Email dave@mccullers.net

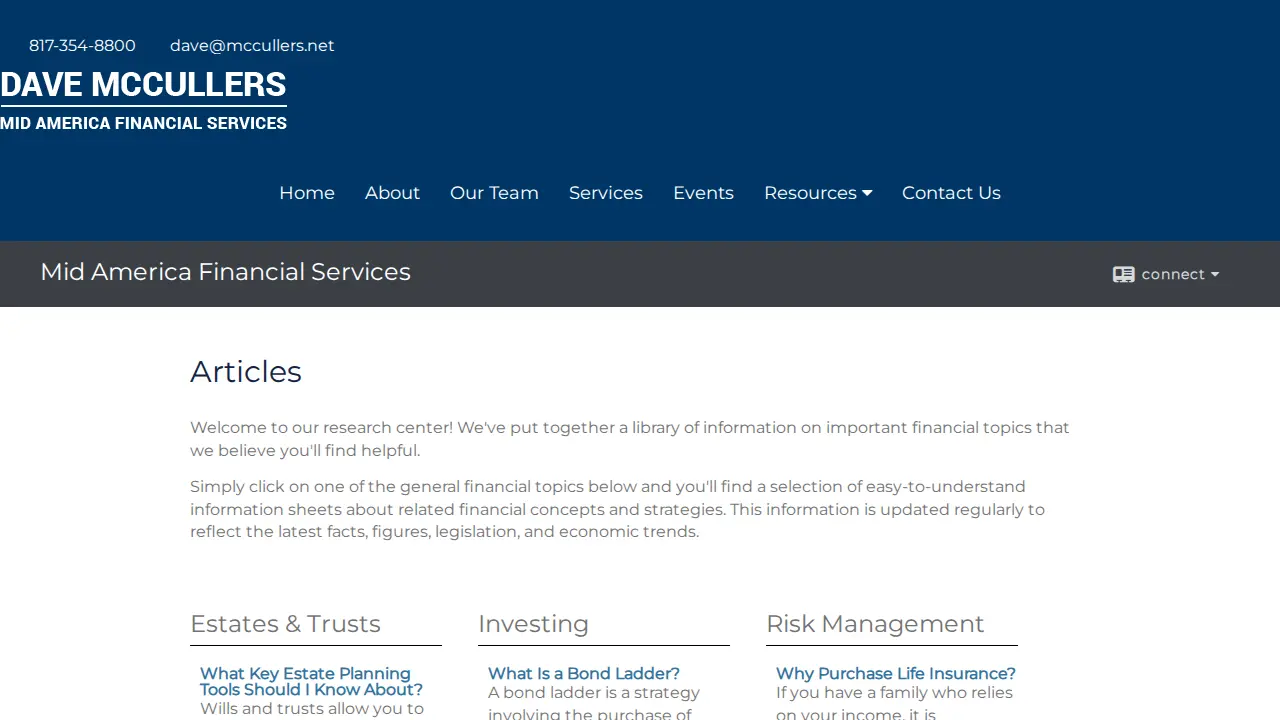[252, 46]
